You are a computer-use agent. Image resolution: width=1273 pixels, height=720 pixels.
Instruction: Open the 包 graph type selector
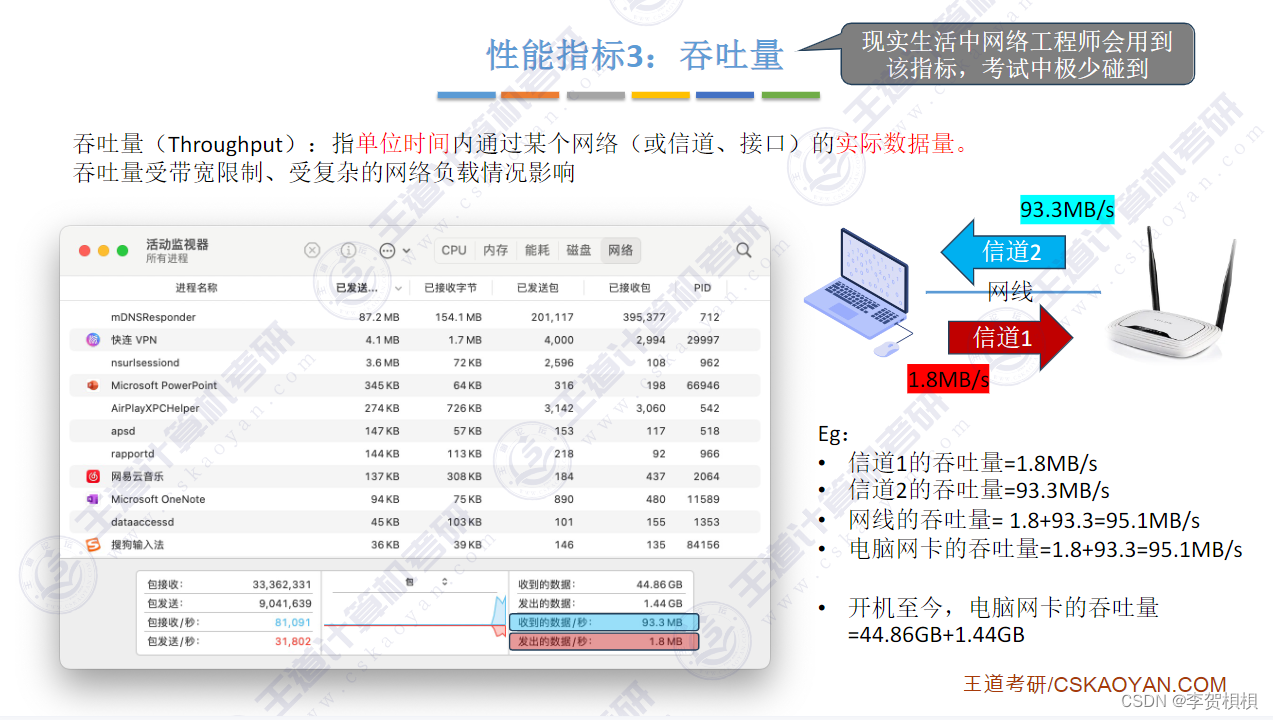(426, 582)
